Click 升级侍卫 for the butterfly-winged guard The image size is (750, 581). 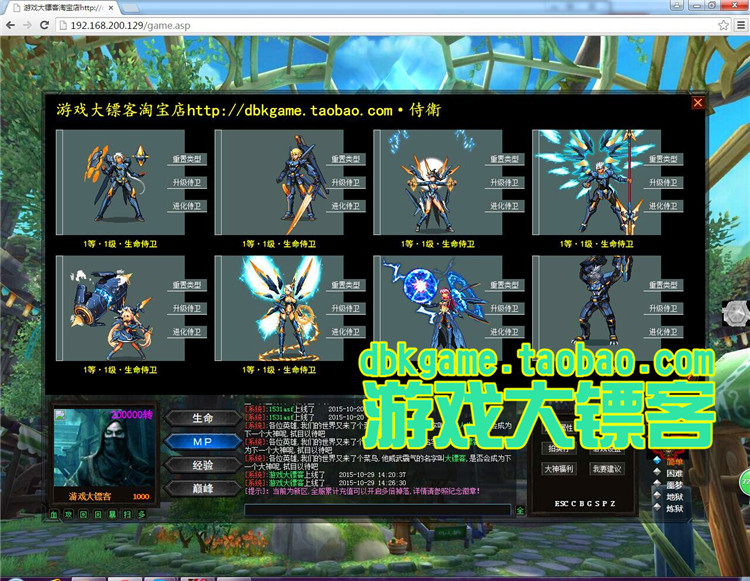tap(346, 309)
